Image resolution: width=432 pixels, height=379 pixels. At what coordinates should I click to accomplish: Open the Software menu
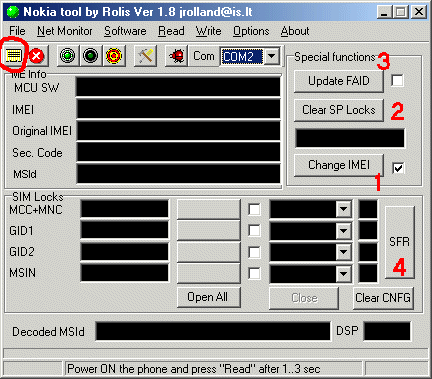(x=125, y=31)
